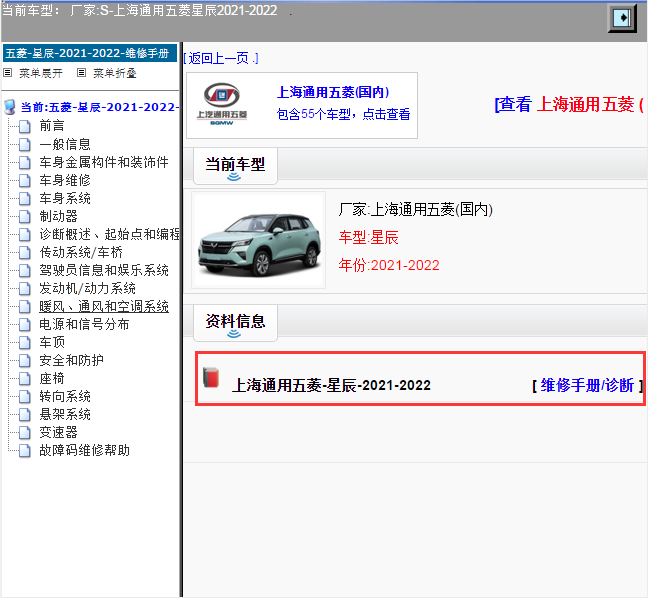Image resolution: width=648 pixels, height=598 pixels.
Task: Expand all menus with 菜单展开
Action: 40,73
